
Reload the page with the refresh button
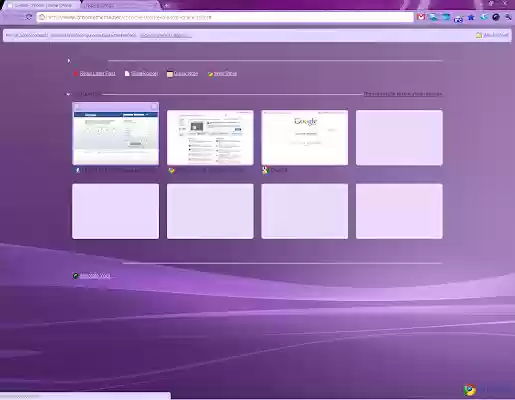click(29, 17)
